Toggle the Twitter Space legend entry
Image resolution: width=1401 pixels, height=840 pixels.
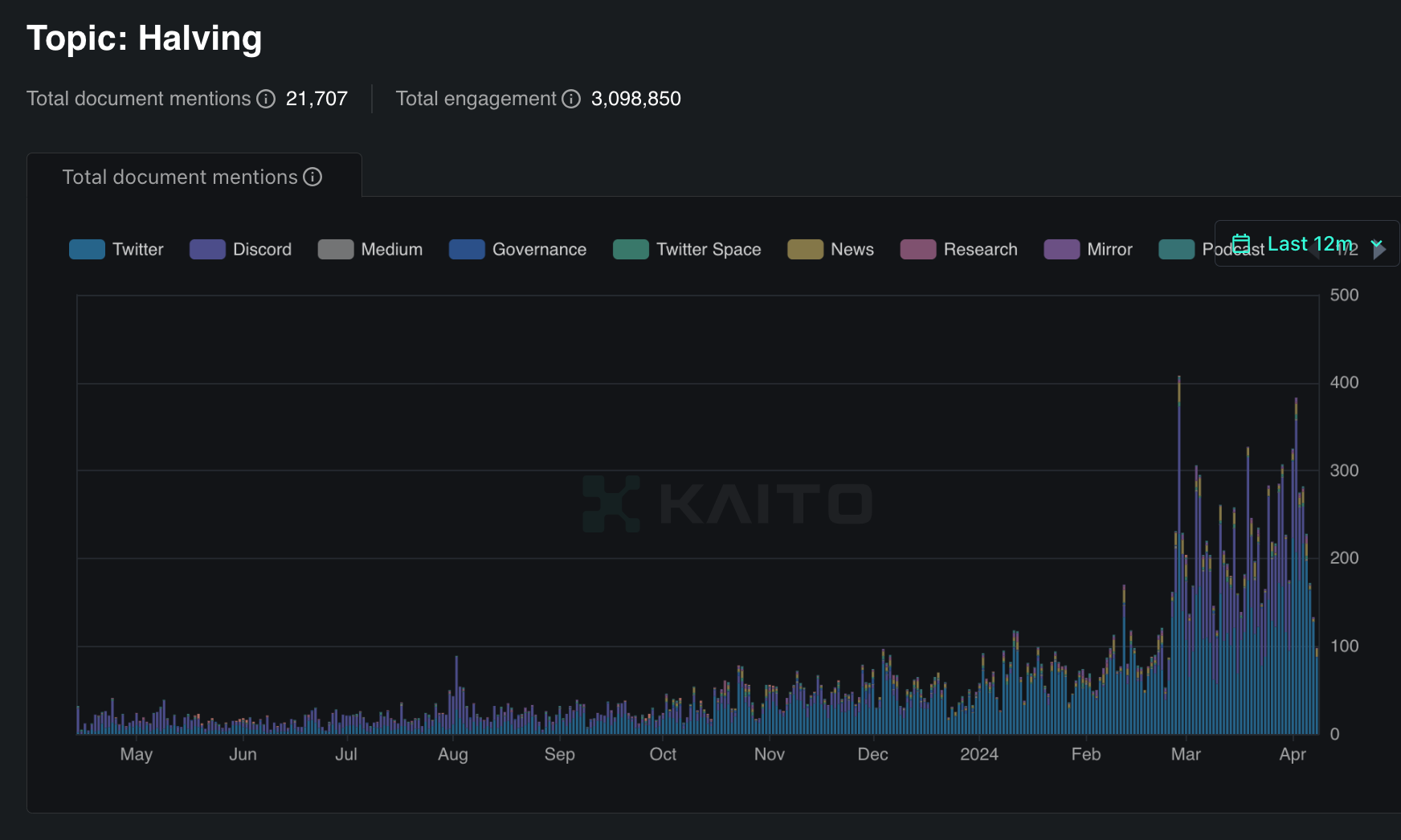[687, 250]
